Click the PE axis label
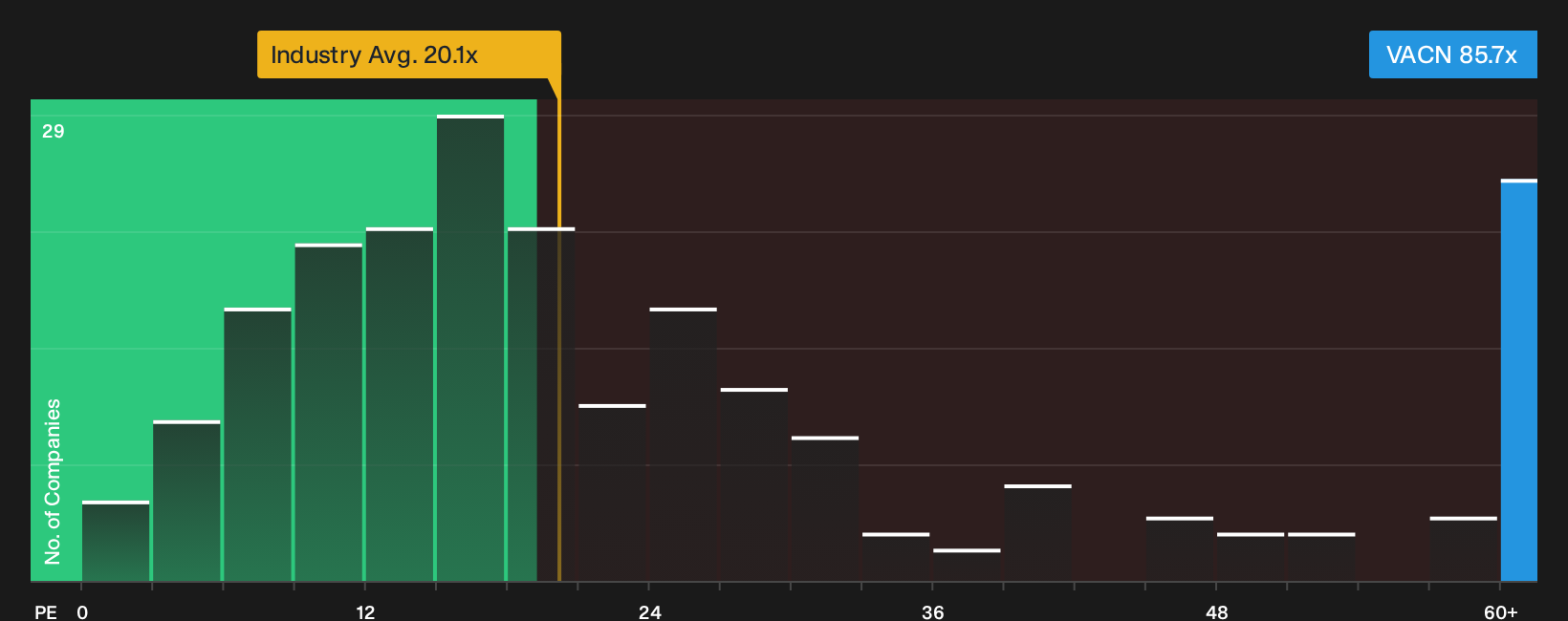This screenshot has height=621, width=1568. point(46,612)
